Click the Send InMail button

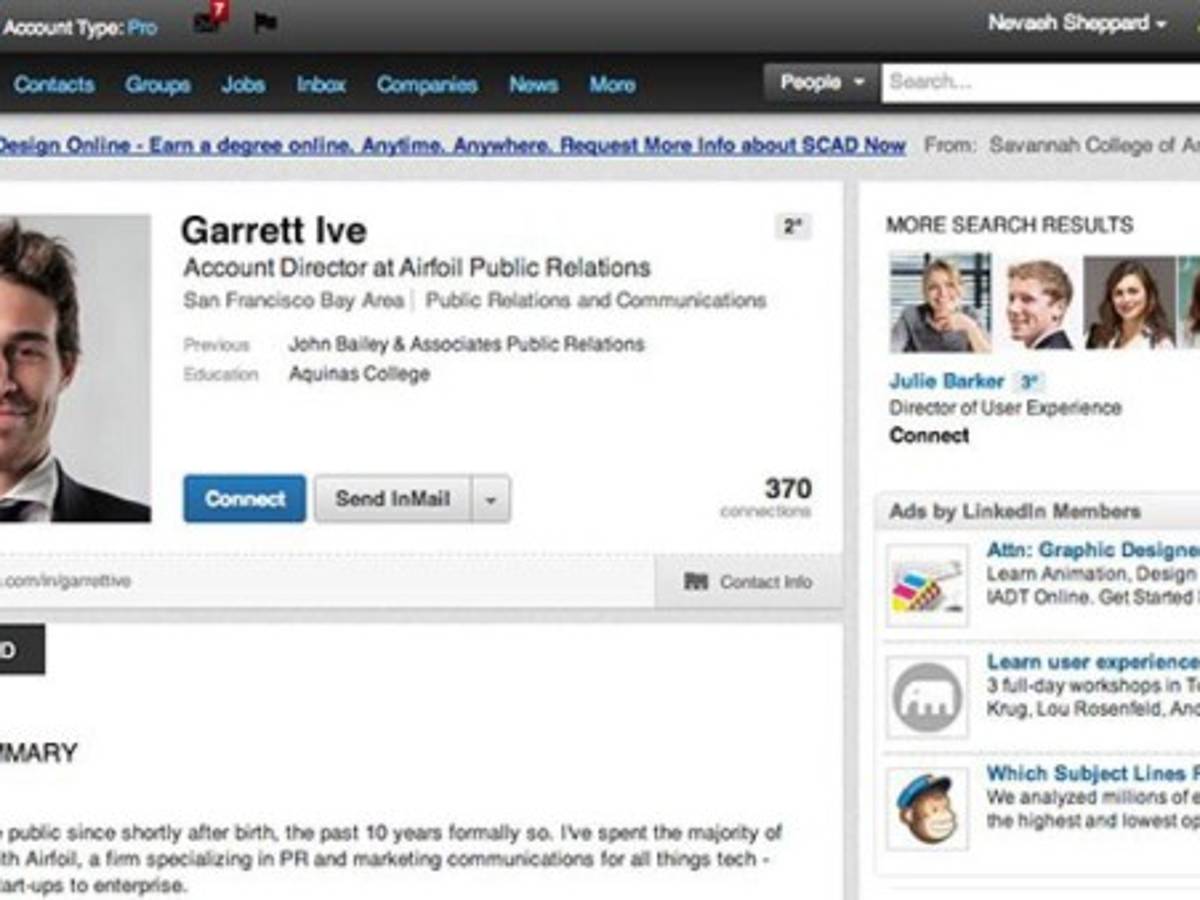tap(393, 499)
